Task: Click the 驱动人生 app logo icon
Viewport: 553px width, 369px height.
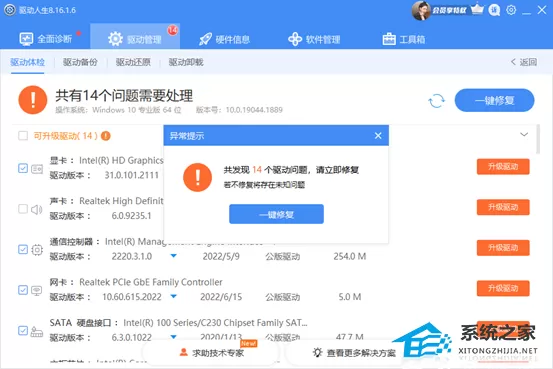Action: [x=10, y=10]
